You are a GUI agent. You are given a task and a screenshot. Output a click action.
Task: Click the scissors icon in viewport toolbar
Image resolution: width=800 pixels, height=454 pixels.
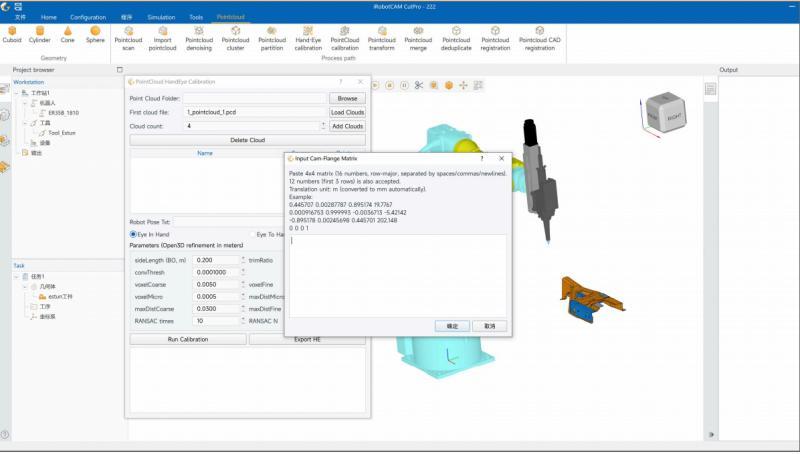coord(419,85)
